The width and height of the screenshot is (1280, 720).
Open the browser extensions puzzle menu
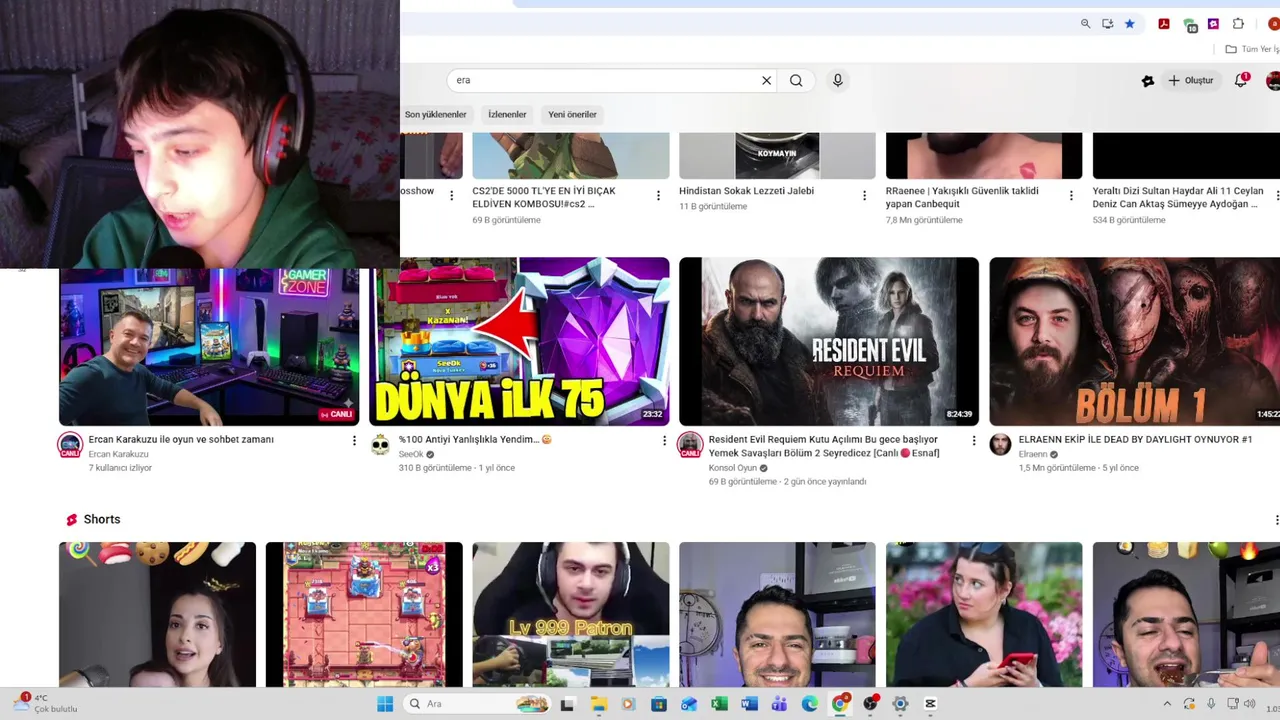[x=1238, y=24]
